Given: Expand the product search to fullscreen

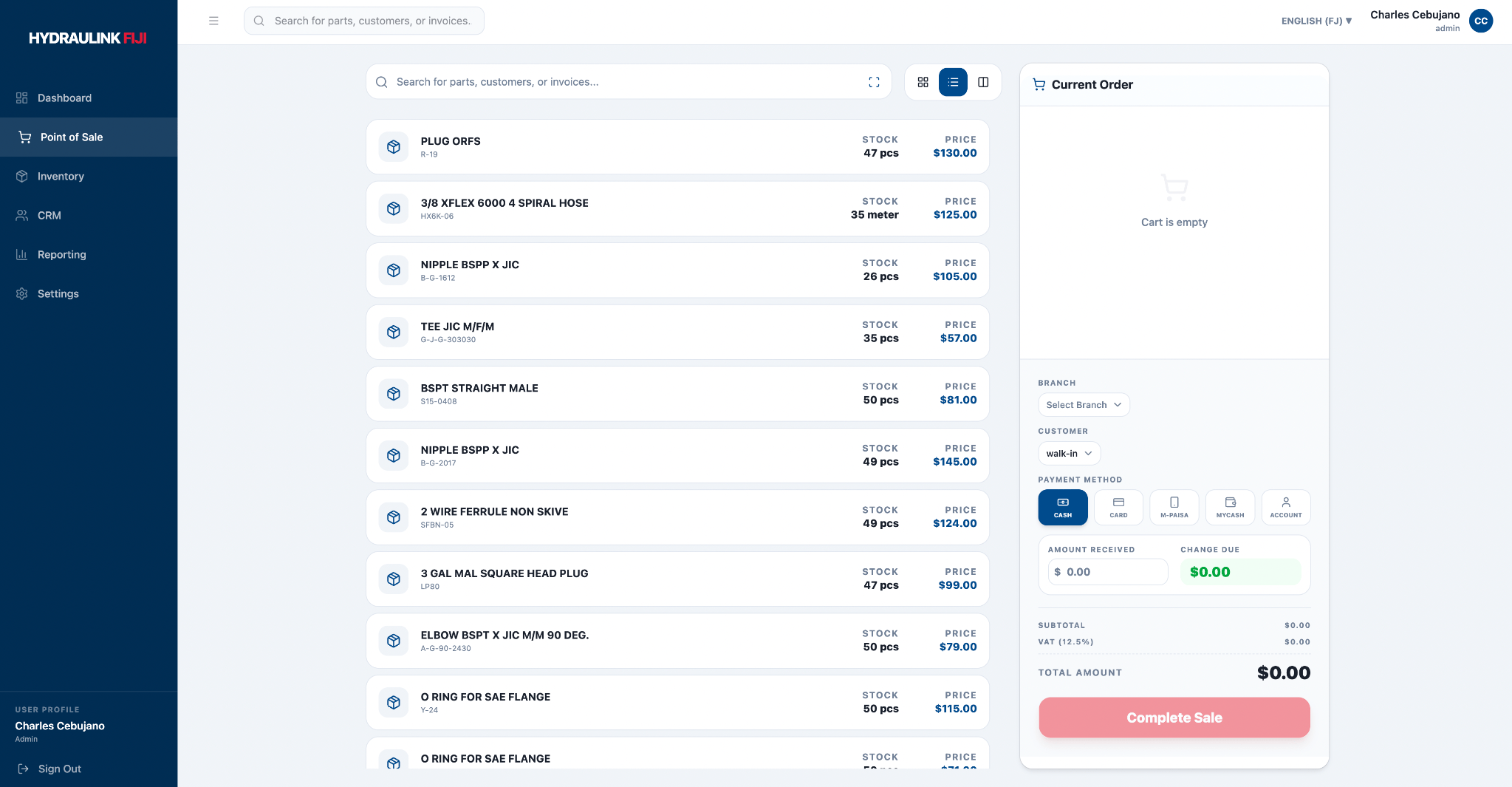Looking at the screenshot, I should (x=875, y=82).
